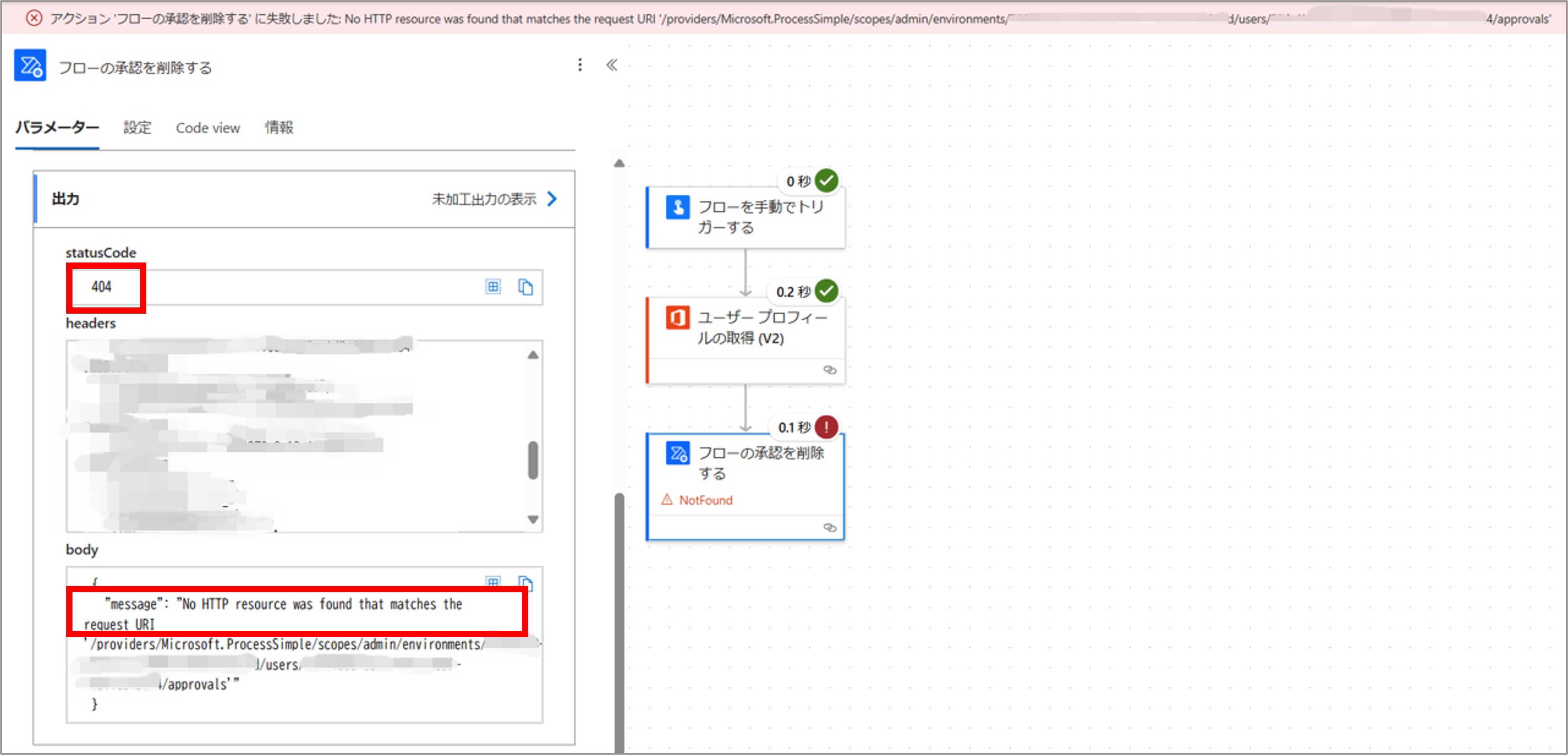Click the link icon on フローの承認を削除する node

(830, 527)
